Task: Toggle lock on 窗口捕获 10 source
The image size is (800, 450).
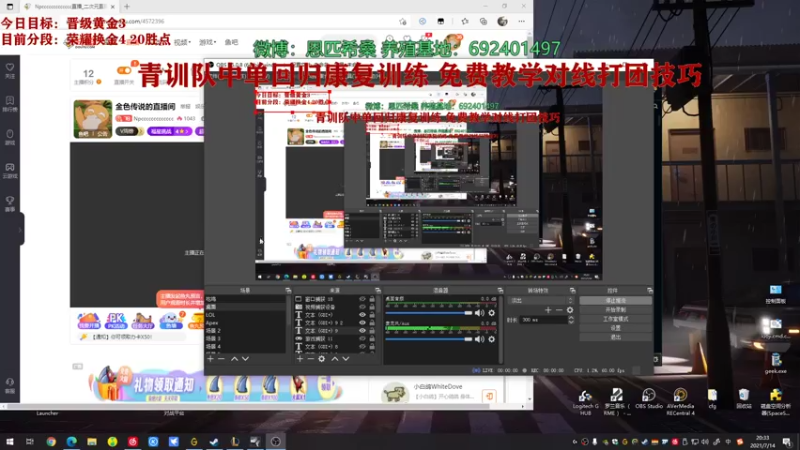Action: (x=372, y=299)
